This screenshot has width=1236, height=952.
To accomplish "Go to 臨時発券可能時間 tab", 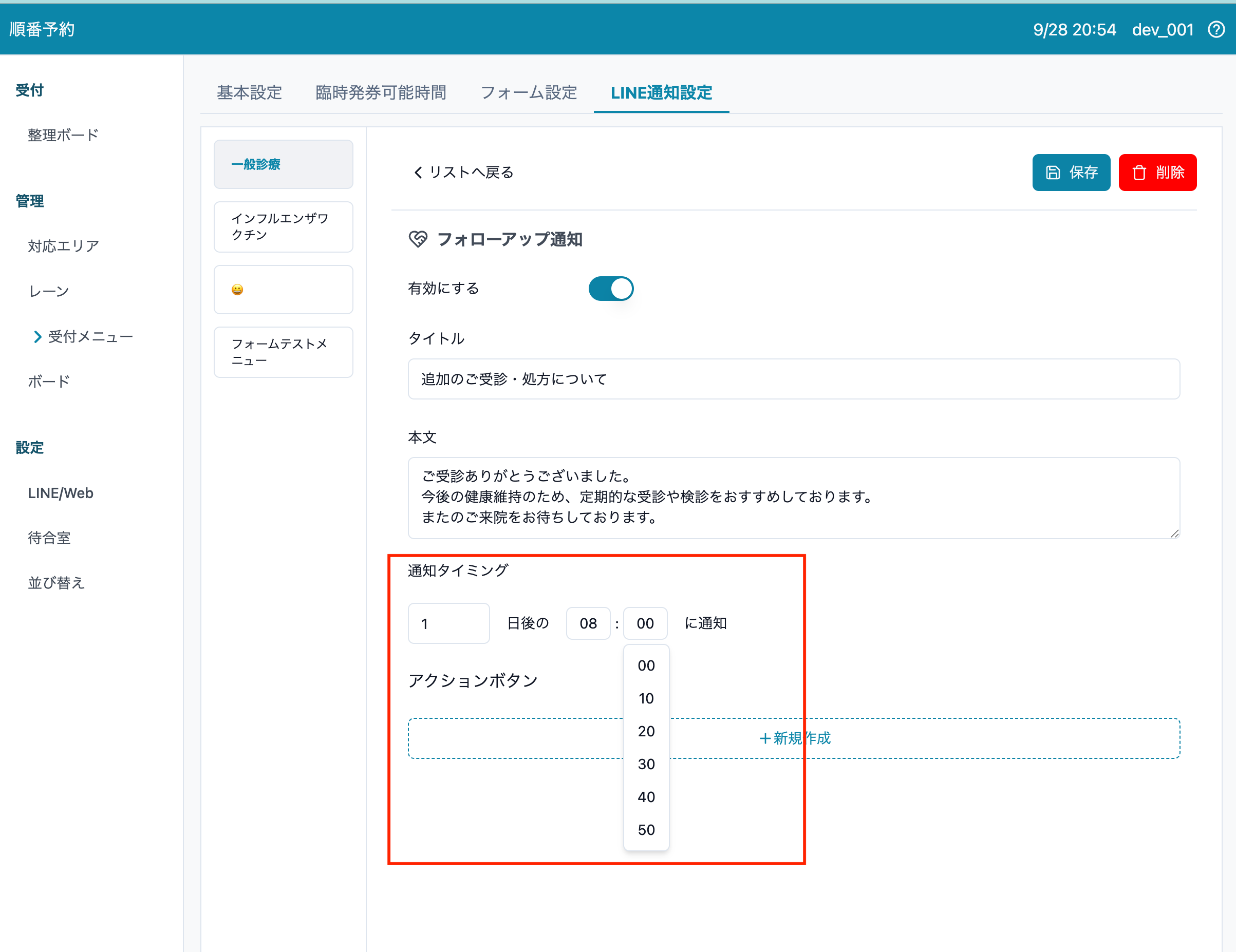I will 381,93.
